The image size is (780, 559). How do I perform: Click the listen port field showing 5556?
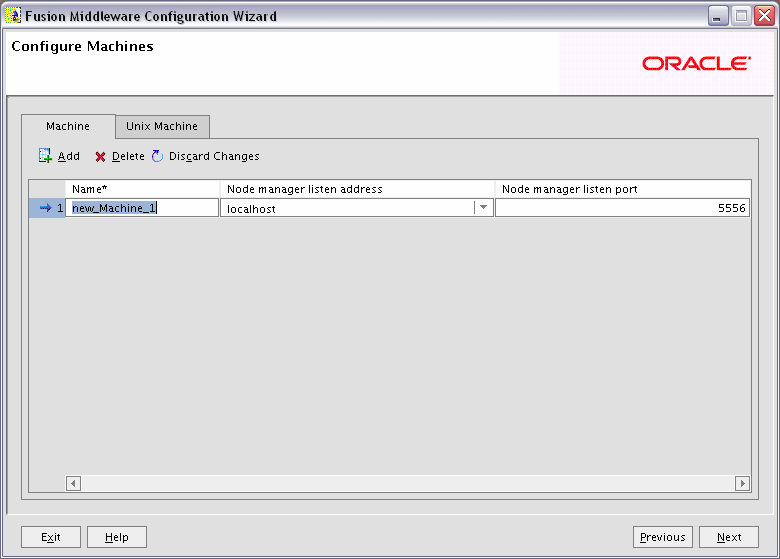[x=622, y=208]
